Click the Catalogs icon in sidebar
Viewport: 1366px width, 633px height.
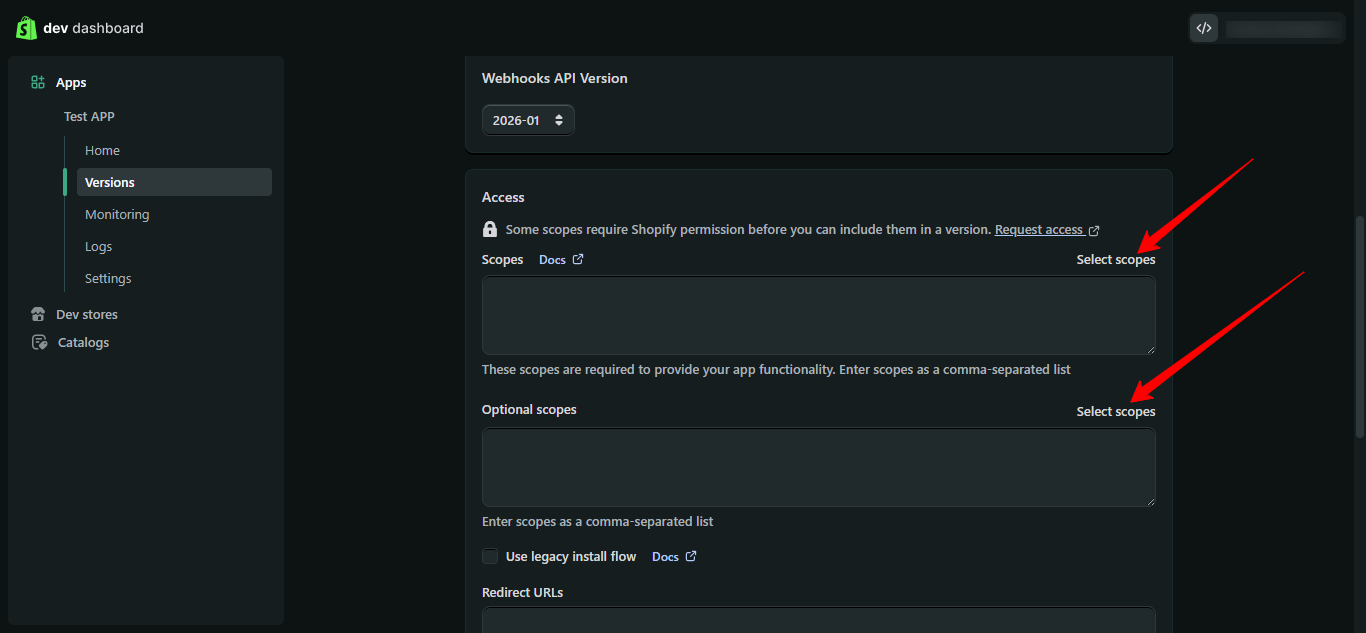click(x=39, y=342)
